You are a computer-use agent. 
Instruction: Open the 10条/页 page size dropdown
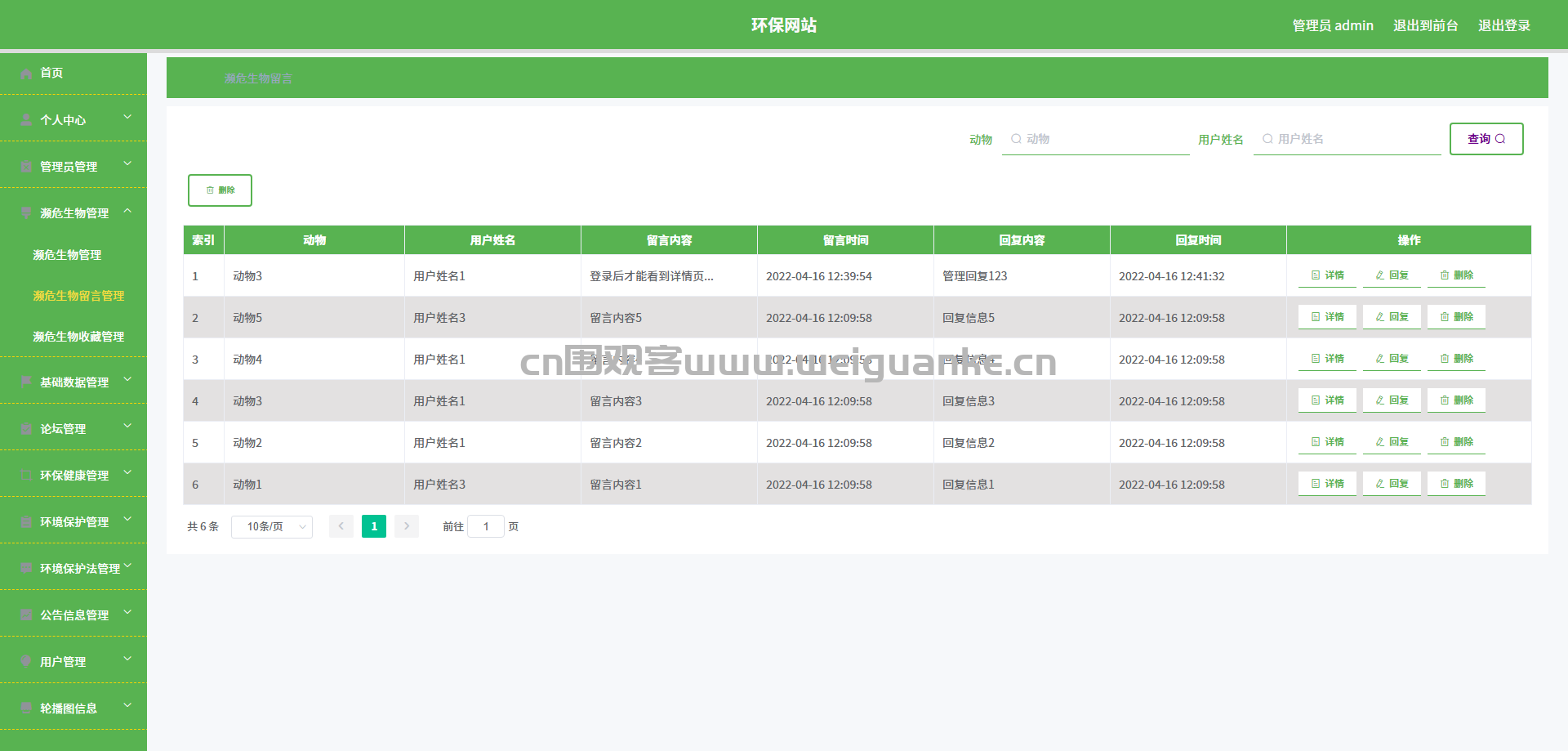click(x=272, y=527)
